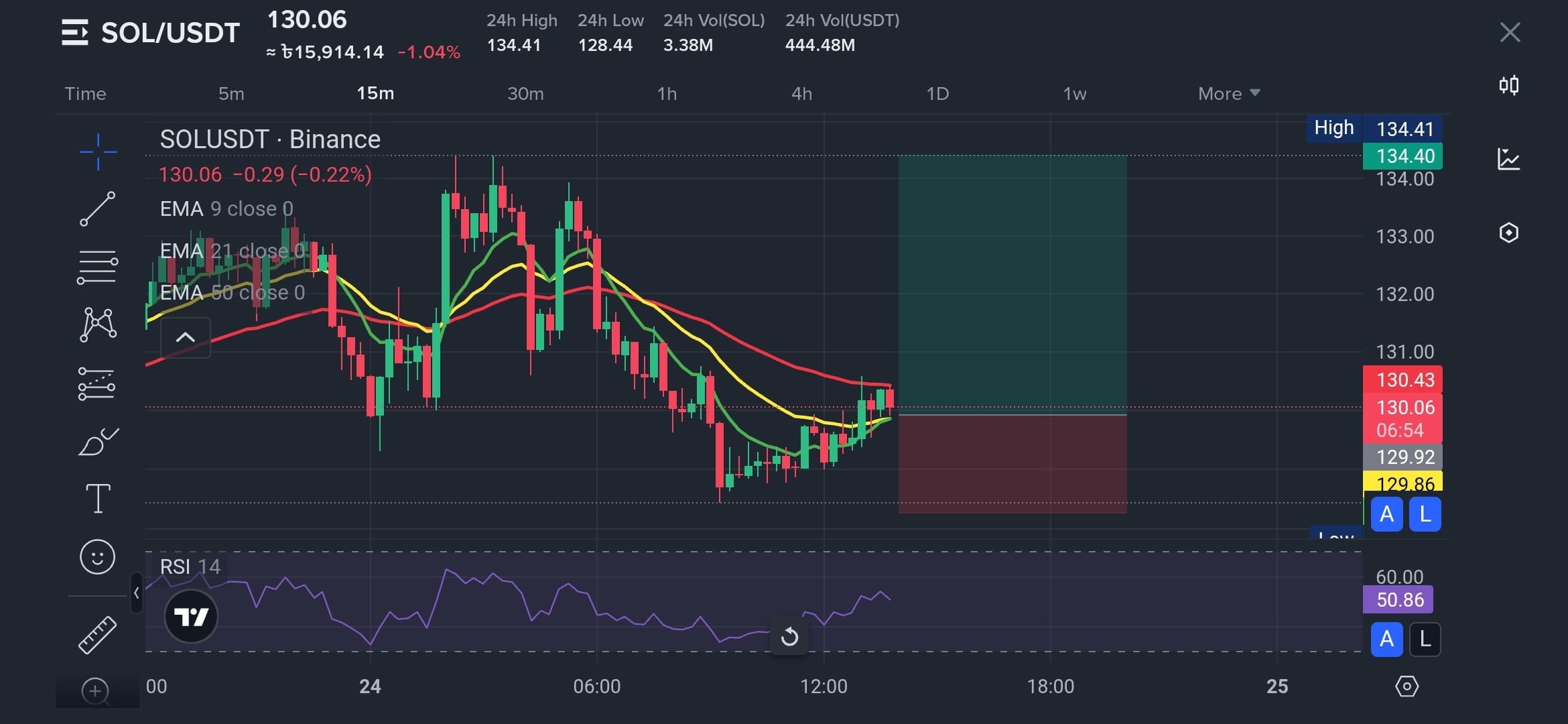Click the current price 130.06 countdown tag
The height and width of the screenshot is (724, 1568).
1403,418
